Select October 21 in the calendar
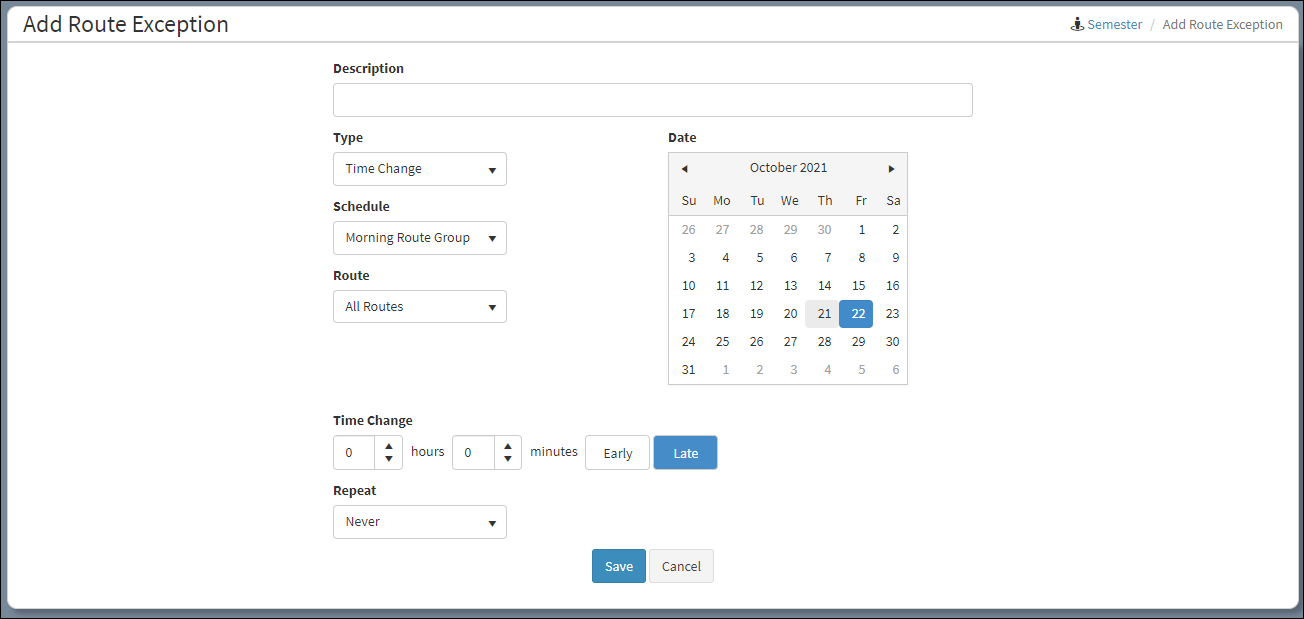The height and width of the screenshot is (619, 1304). [823, 314]
